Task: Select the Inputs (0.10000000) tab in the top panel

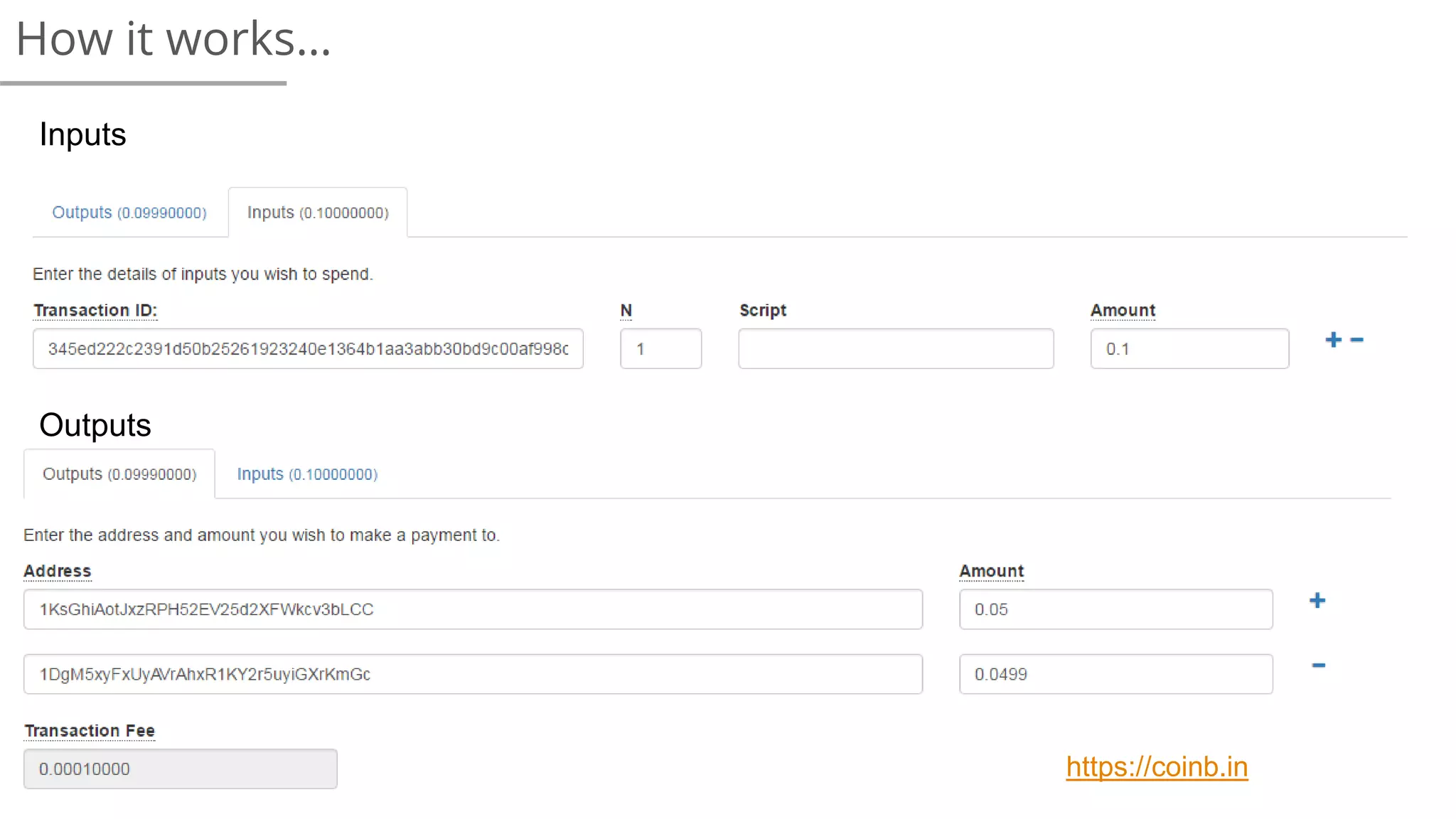Action: click(318, 213)
